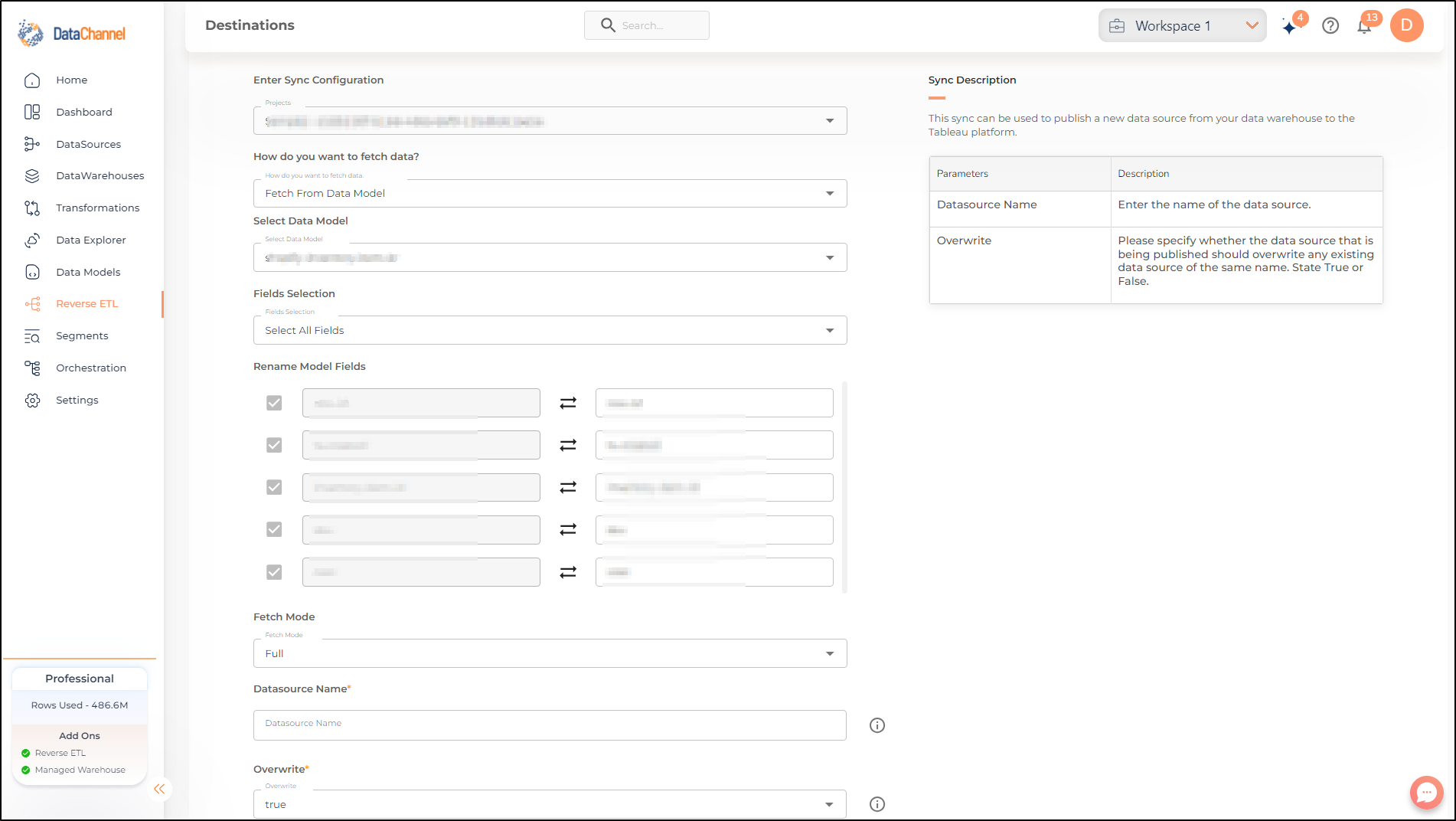Toggle checkbox of fourth rename field row
Viewport: 1456px width, 821px height.
274,529
